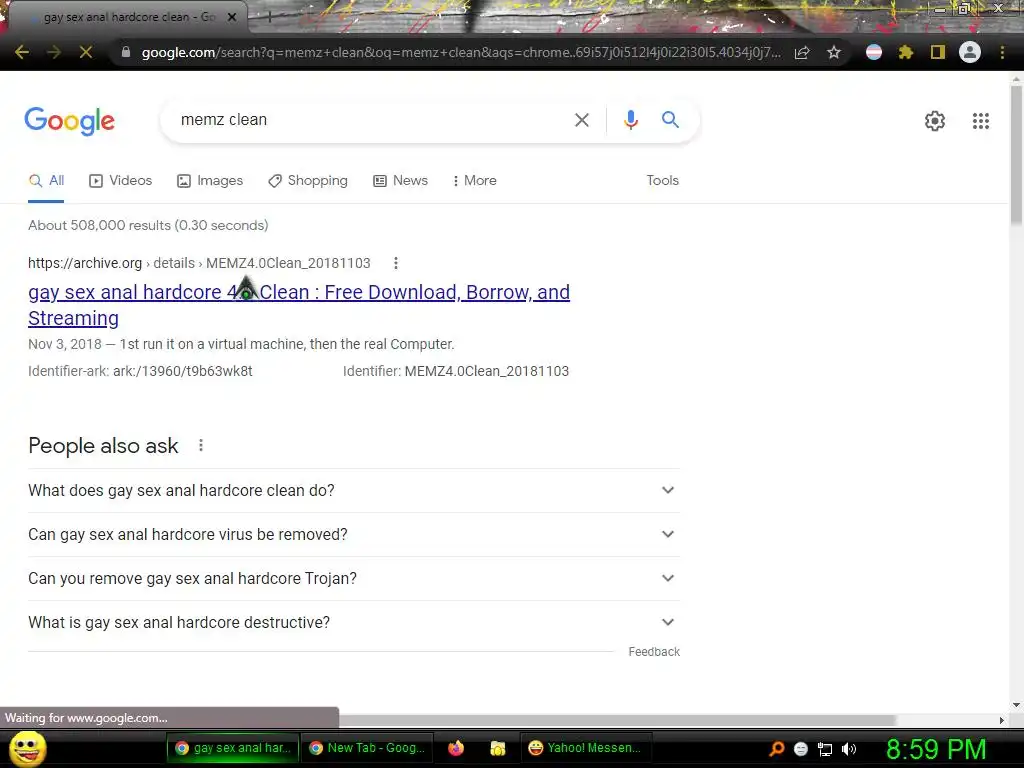Expand 'What is gay sex anal hardcore destructive?'
1024x768 pixels.
tap(354, 622)
